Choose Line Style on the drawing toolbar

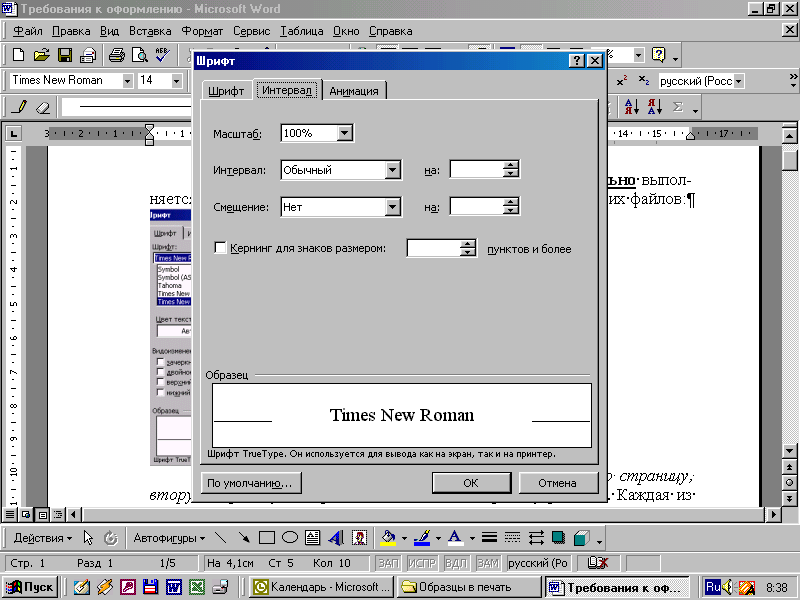[x=489, y=538]
